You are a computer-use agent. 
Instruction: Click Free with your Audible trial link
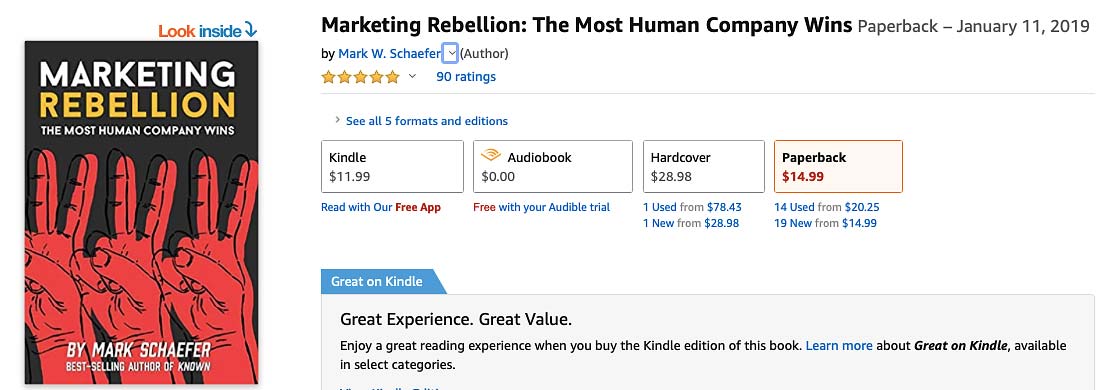[x=541, y=207]
